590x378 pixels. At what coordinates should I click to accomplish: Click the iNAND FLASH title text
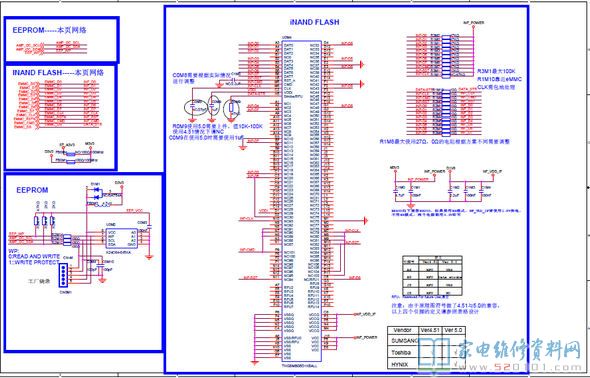pos(315,22)
